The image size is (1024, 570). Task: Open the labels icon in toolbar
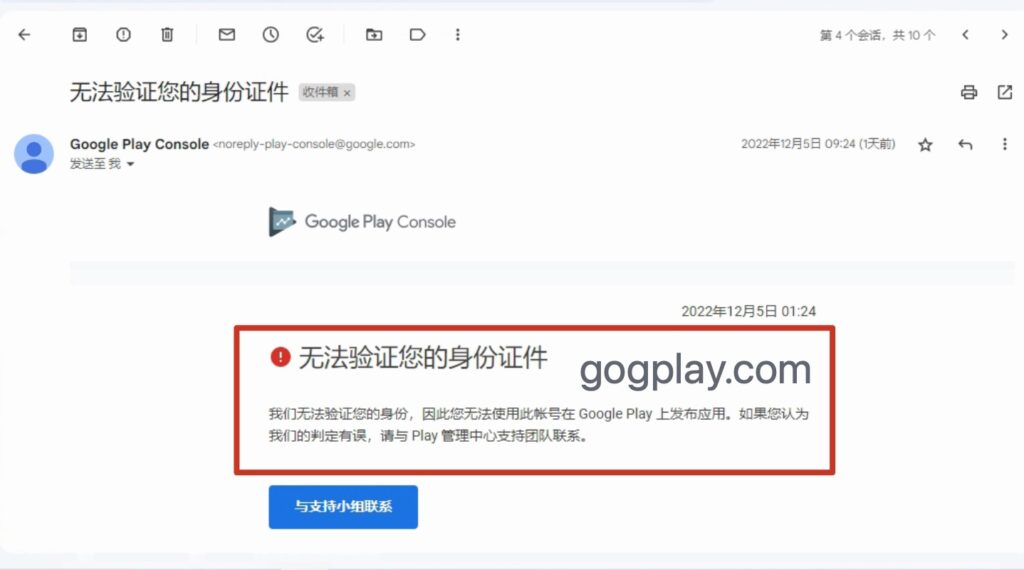417,35
